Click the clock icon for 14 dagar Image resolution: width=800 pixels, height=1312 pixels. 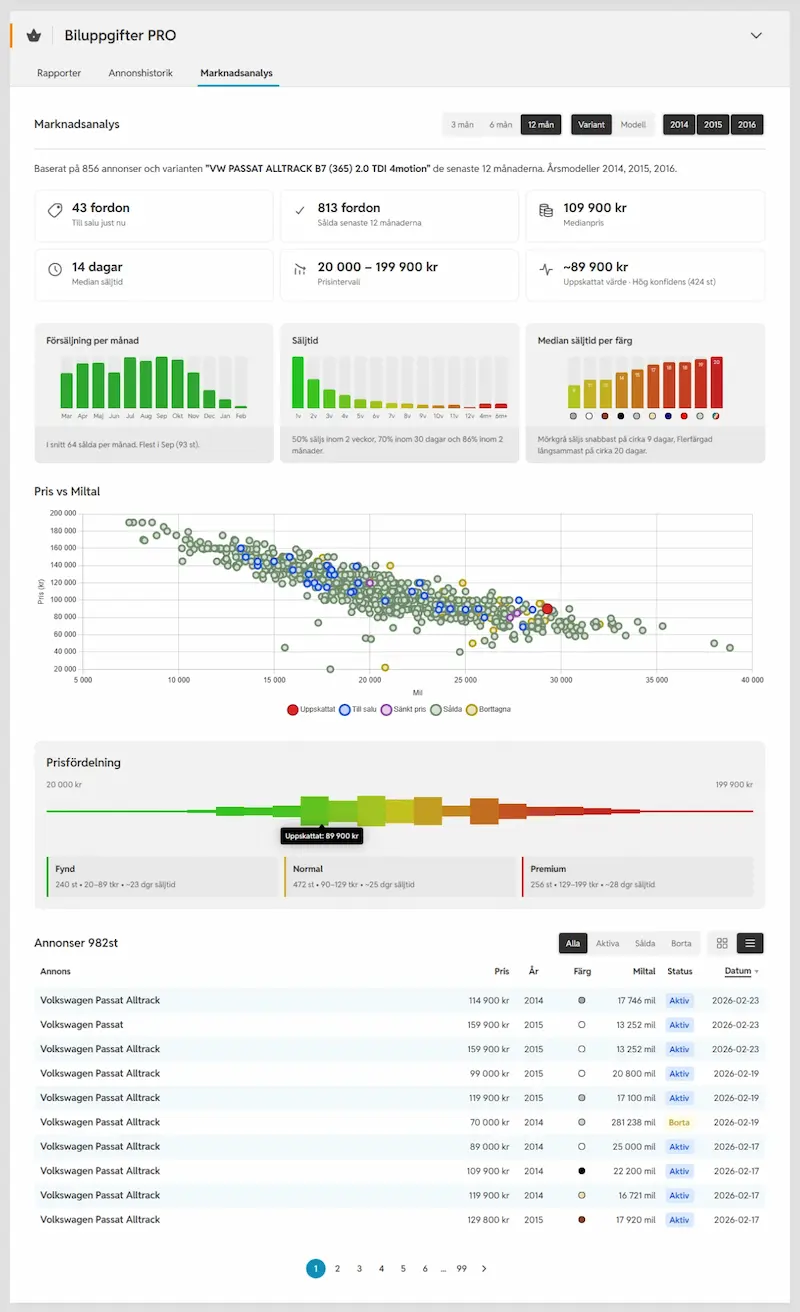[55, 270]
